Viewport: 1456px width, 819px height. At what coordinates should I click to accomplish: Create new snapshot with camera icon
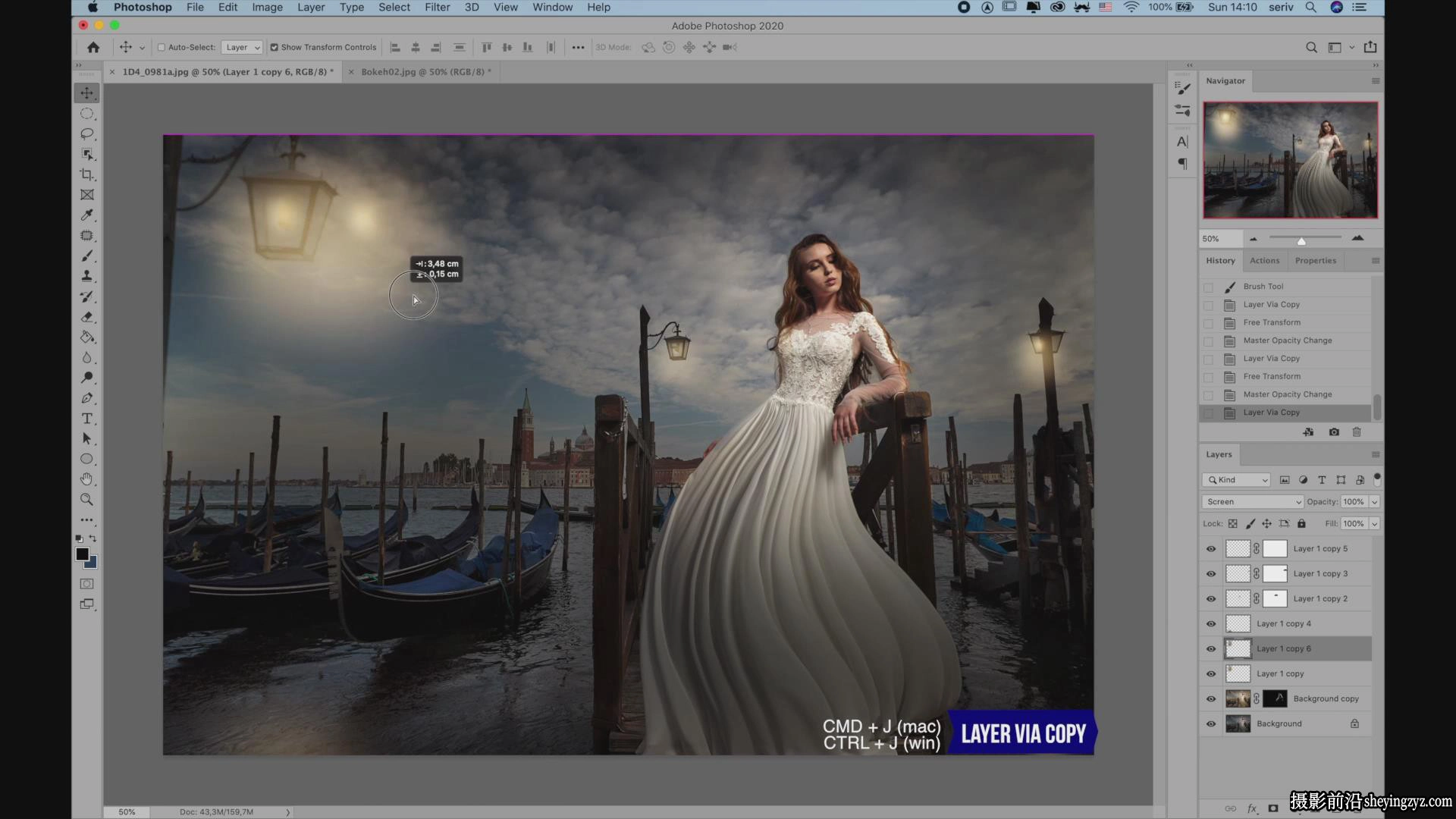click(x=1334, y=432)
